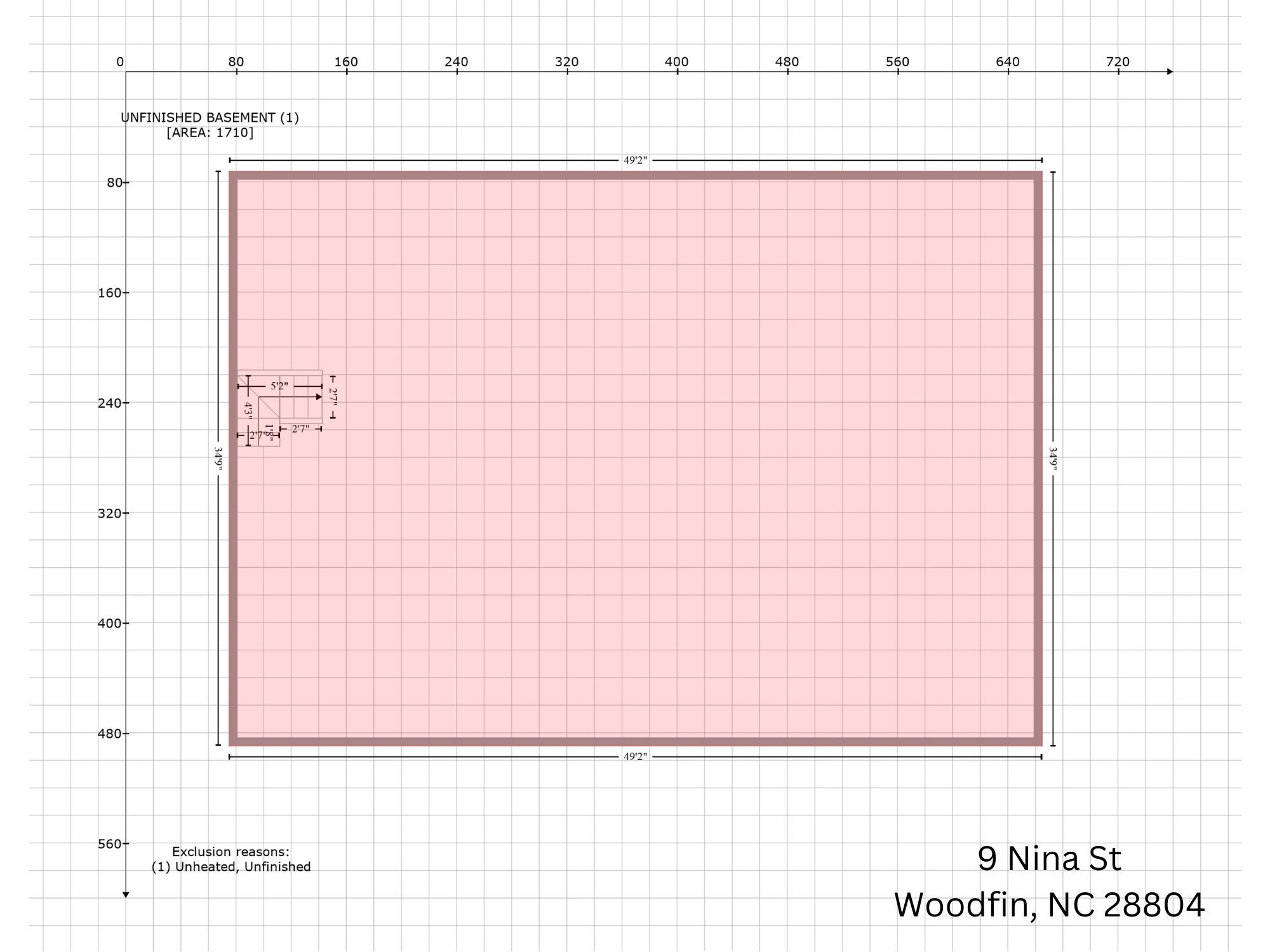Expand the [AREA: 1710] annotation

click(x=210, y=133)
